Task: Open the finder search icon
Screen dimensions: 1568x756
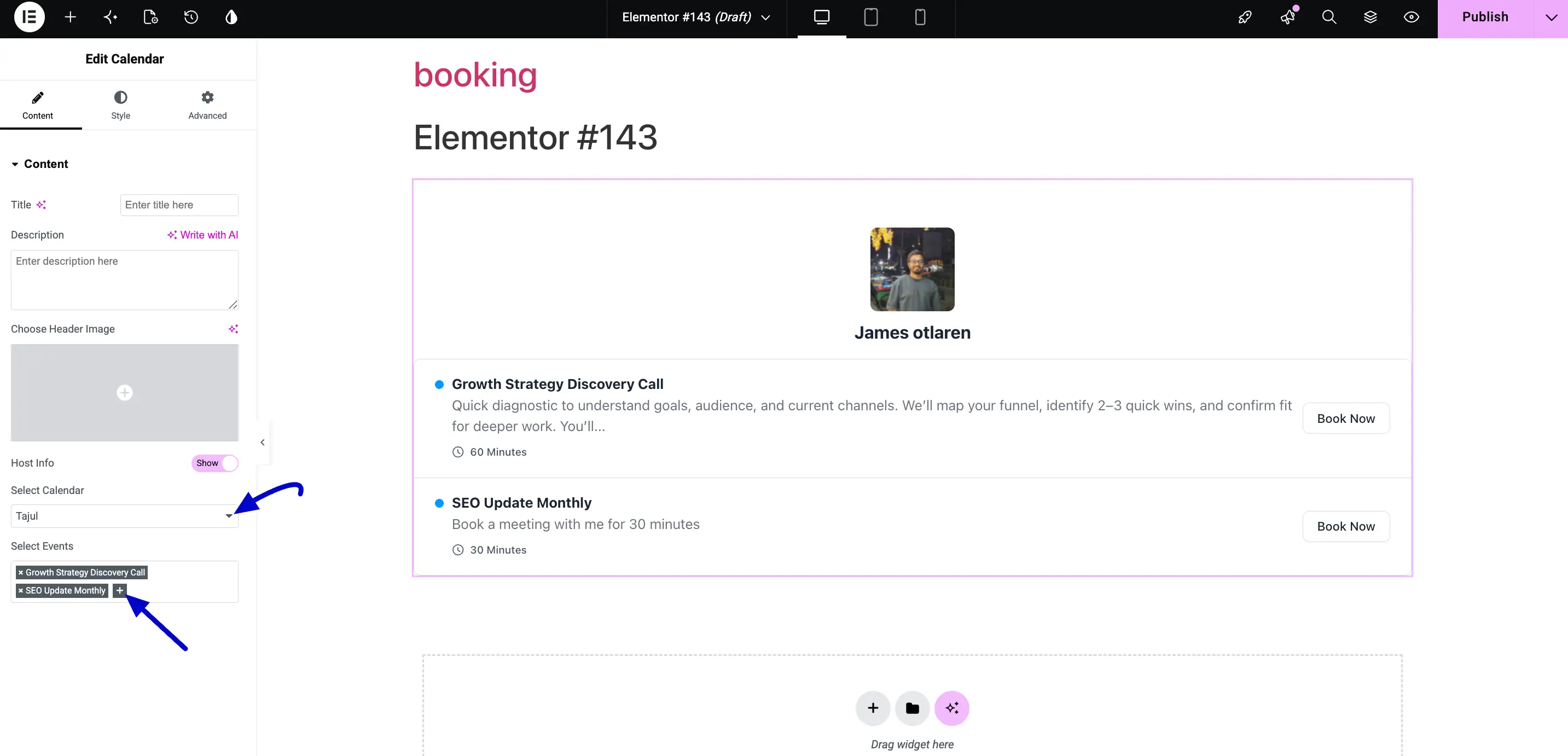Action: point(1329,17)
